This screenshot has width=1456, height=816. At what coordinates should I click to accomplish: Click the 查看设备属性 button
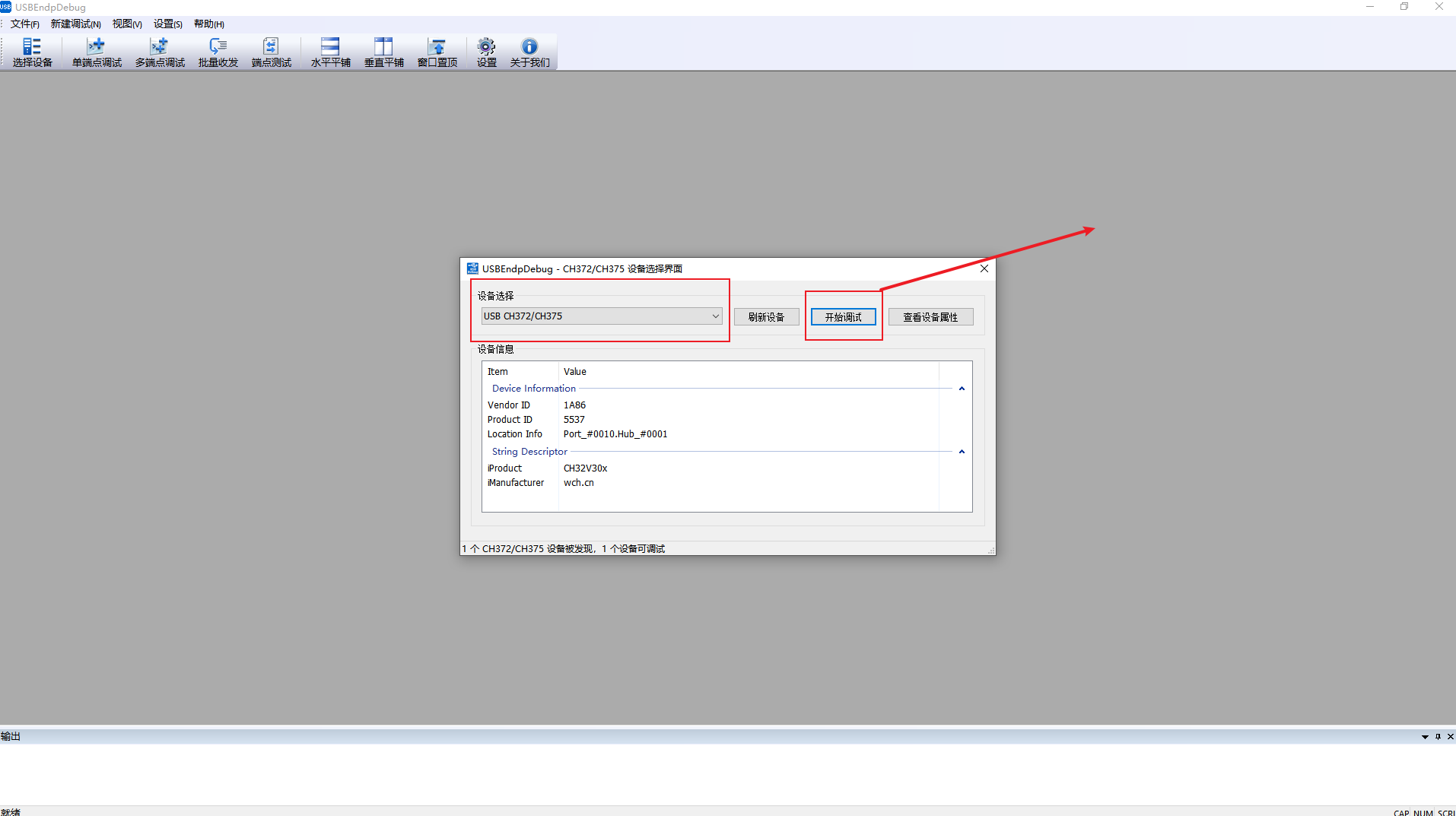(x=930, y=317)
